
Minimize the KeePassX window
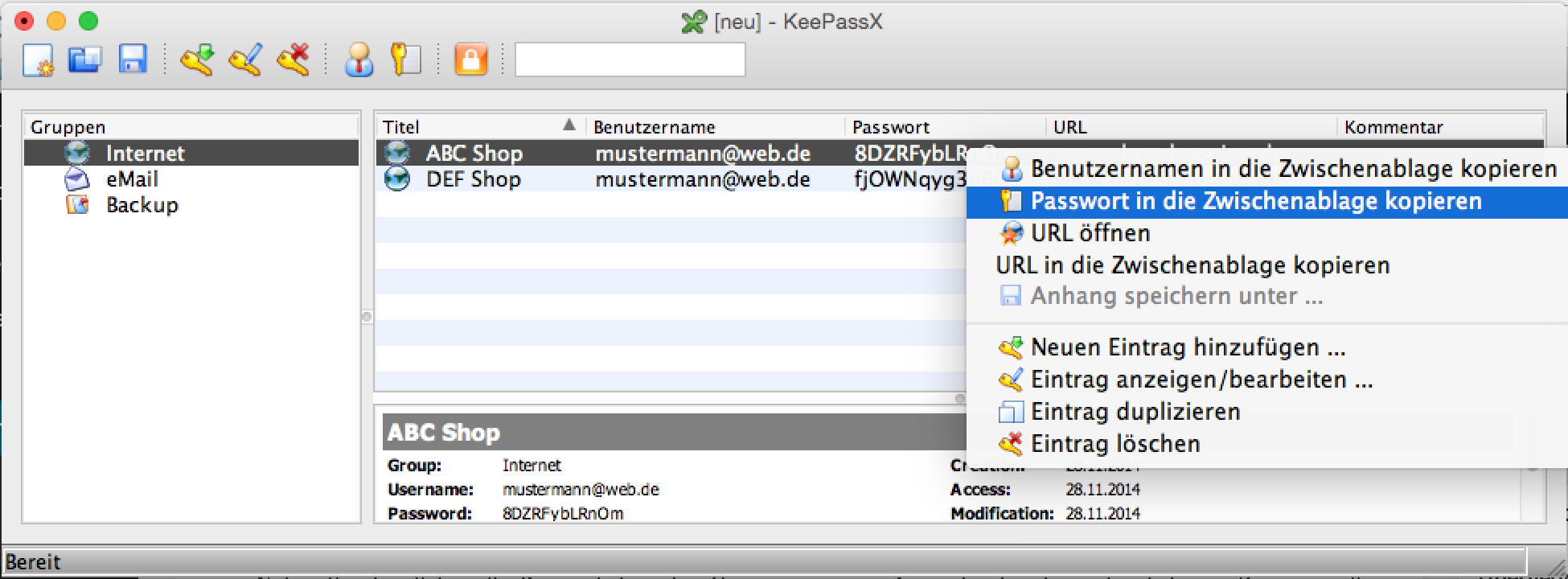pyautogui.click(x=55, y=21)
